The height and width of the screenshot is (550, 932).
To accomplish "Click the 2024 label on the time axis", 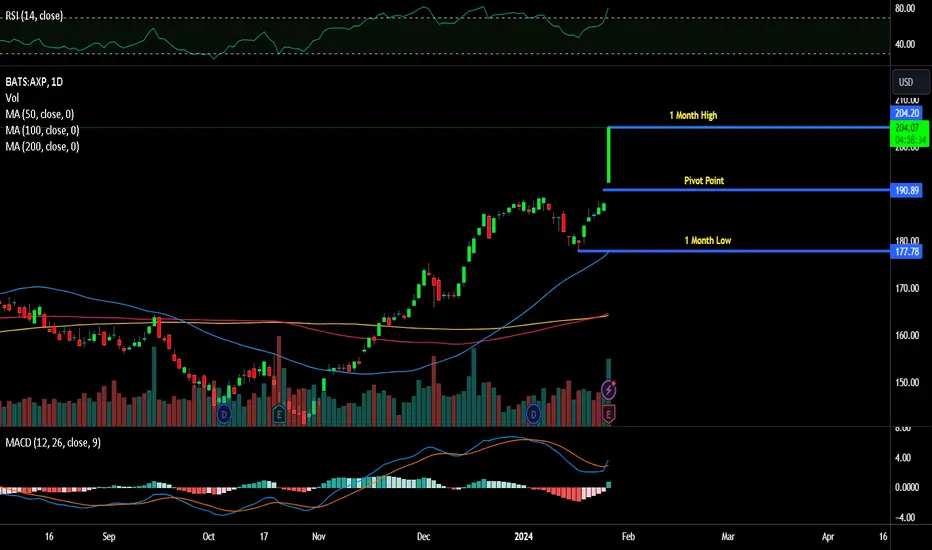I will click(524, 536).
